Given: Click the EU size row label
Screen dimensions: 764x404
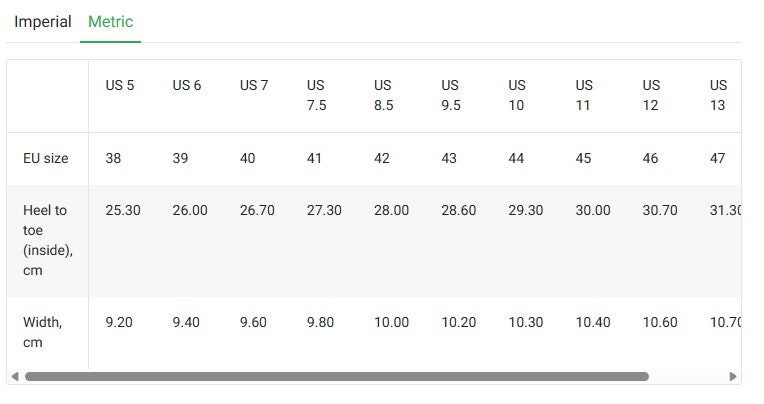Looking at the screenshot, I should click(x=46, y=158).
